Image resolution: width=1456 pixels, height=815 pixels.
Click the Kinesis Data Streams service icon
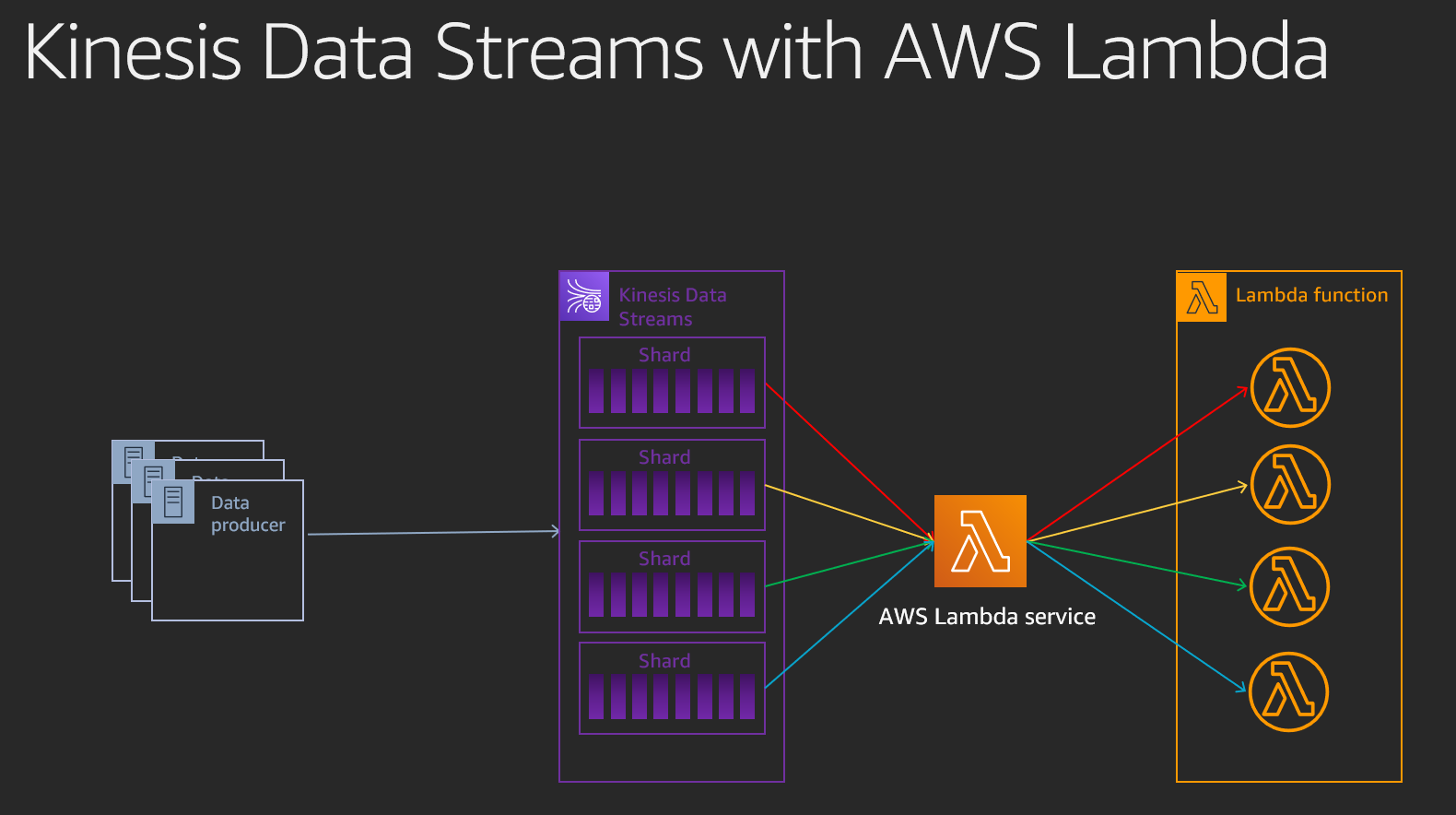pos(584,296)
